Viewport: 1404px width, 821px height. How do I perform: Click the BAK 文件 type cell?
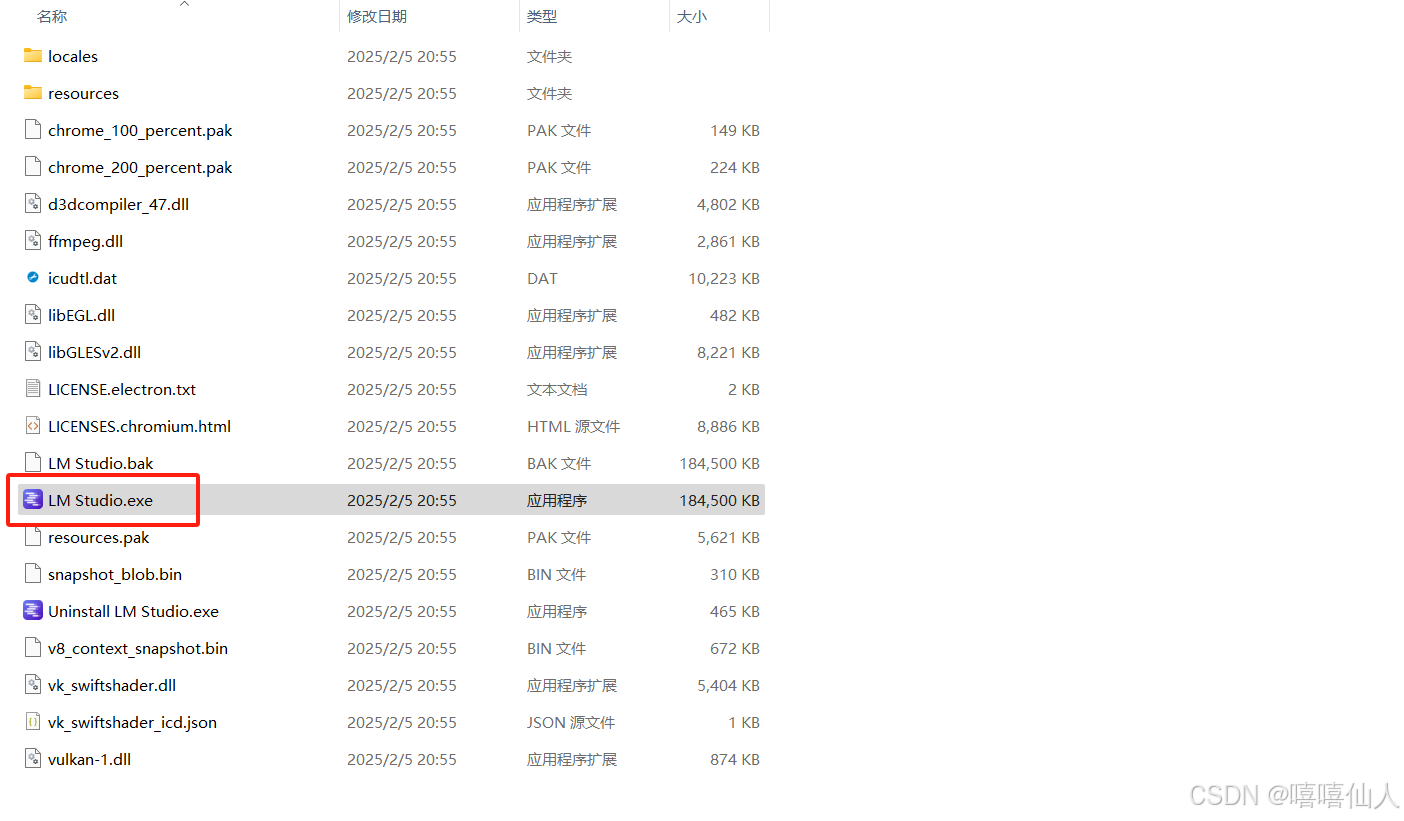tap(559, 464)
